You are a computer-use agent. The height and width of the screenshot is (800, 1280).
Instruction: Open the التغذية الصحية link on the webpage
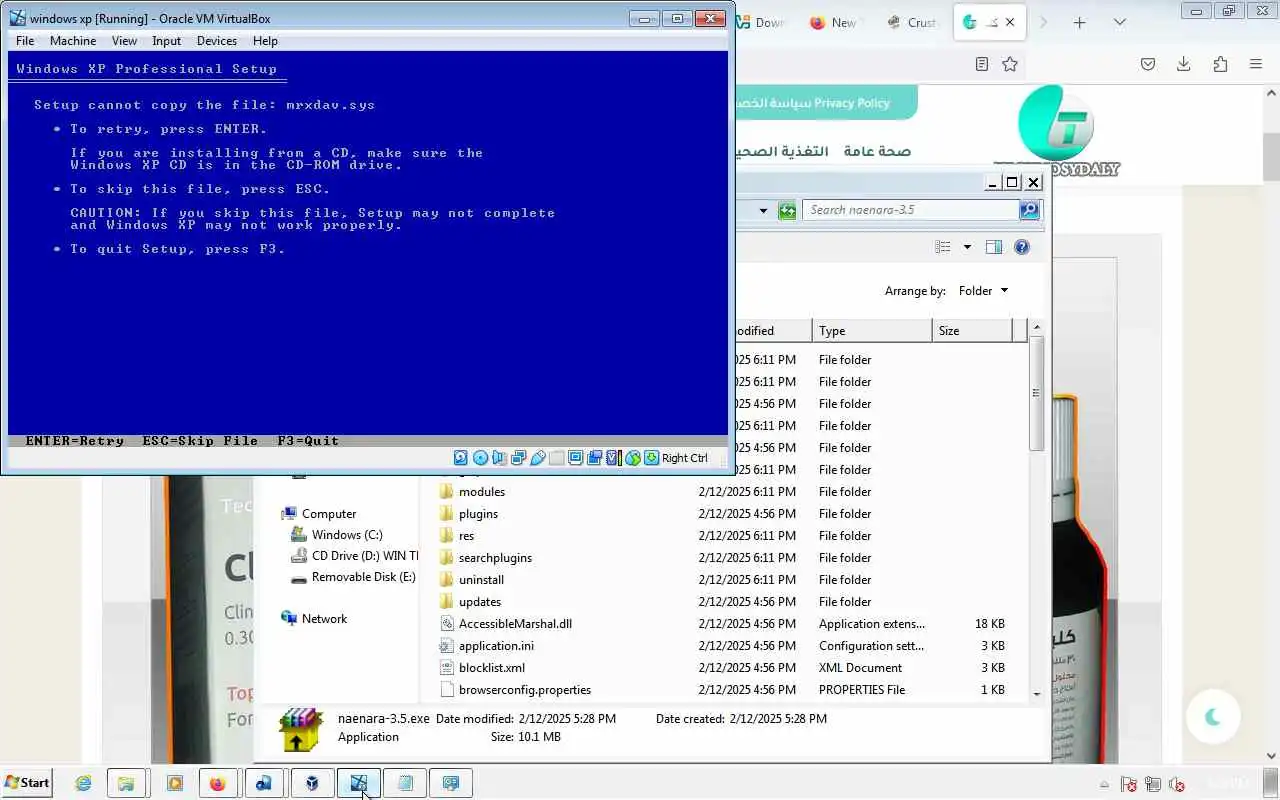coord(782,151)
